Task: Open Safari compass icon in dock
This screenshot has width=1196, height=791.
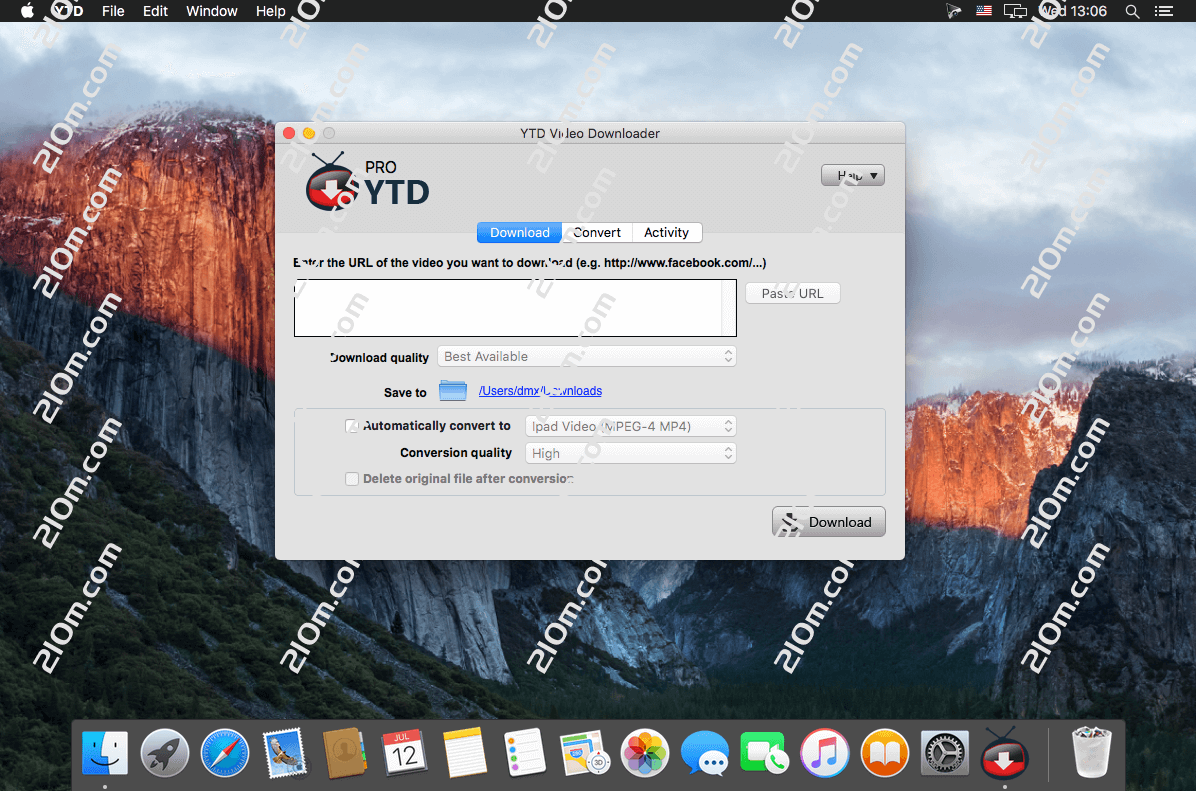Action: coord(225,753)
